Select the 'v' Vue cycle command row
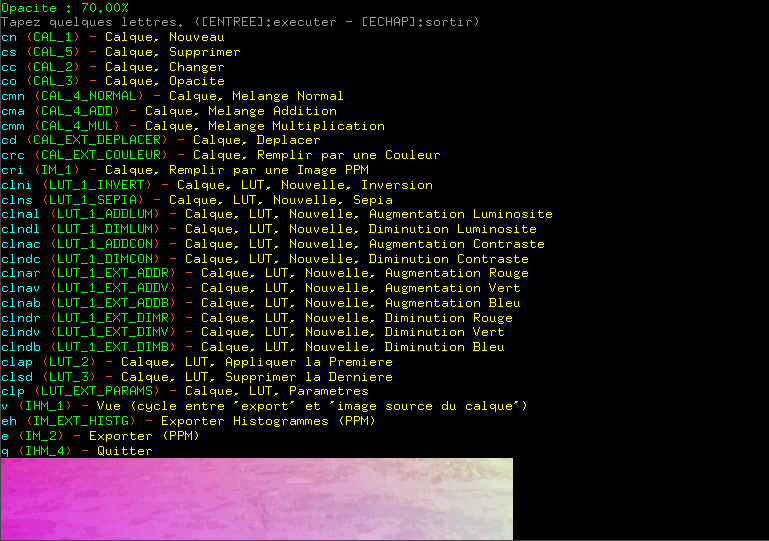 [264, 406]
